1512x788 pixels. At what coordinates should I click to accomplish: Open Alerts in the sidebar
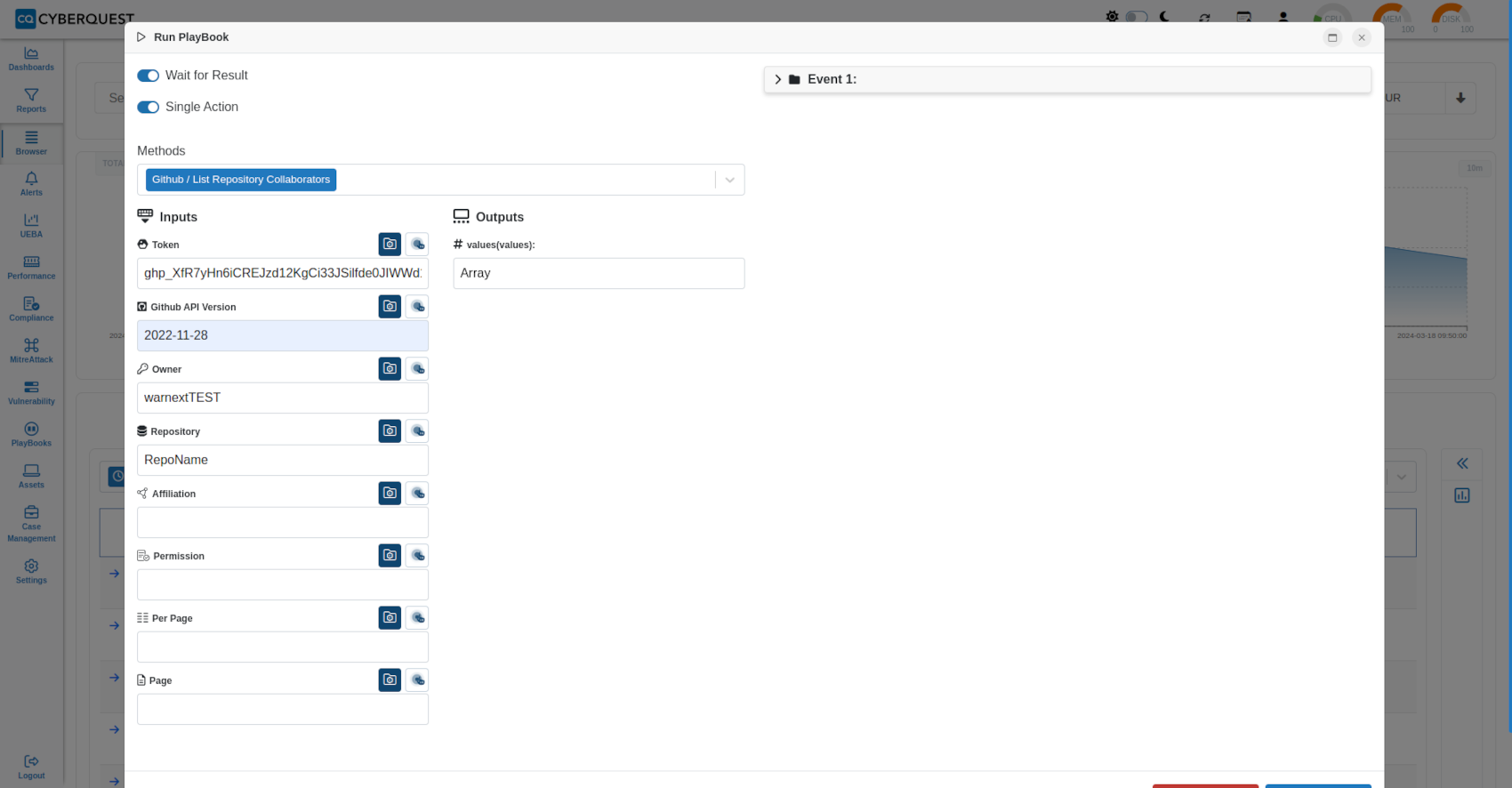tap(31, 184)
